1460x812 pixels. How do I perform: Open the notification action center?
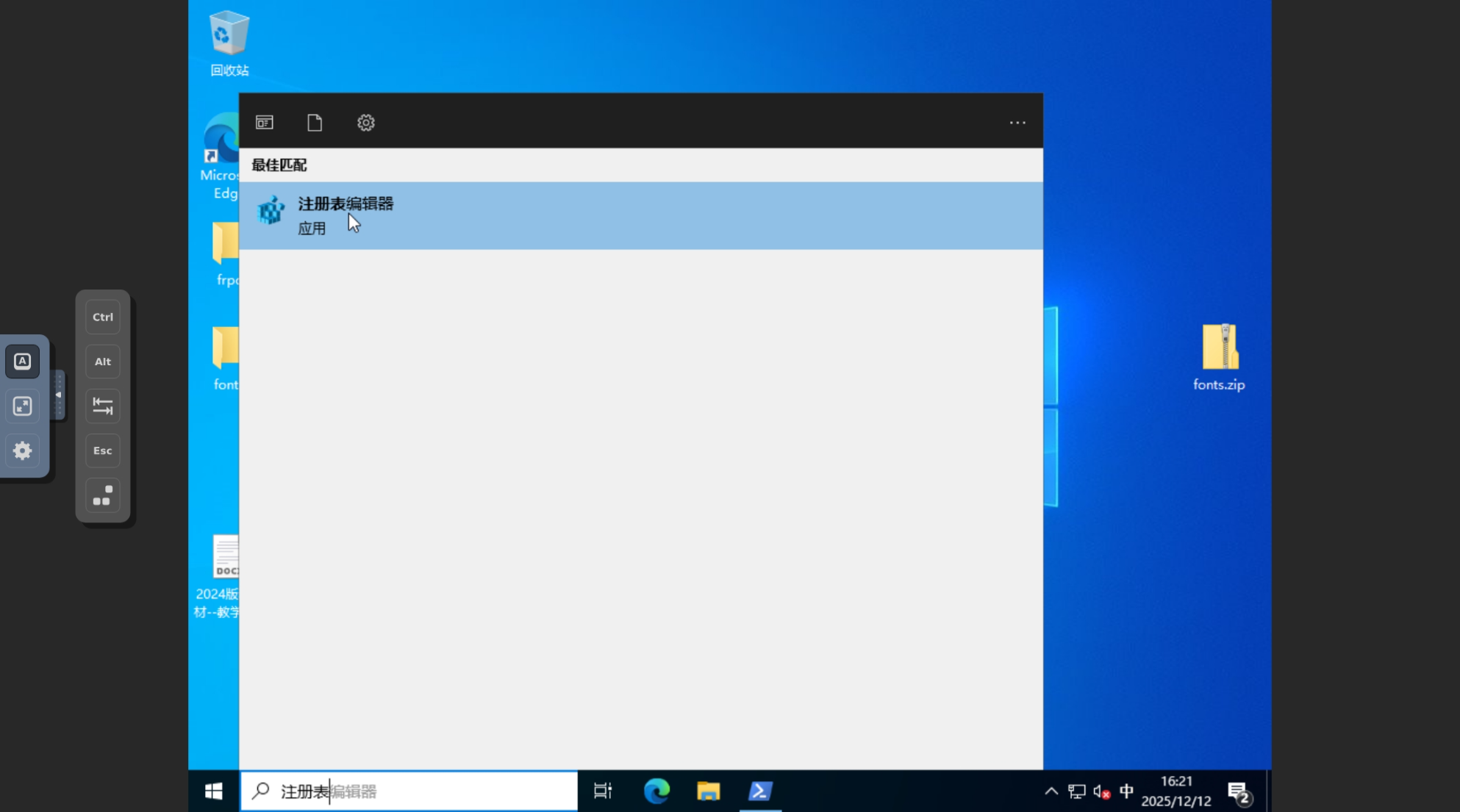(x=1239, y=793)
